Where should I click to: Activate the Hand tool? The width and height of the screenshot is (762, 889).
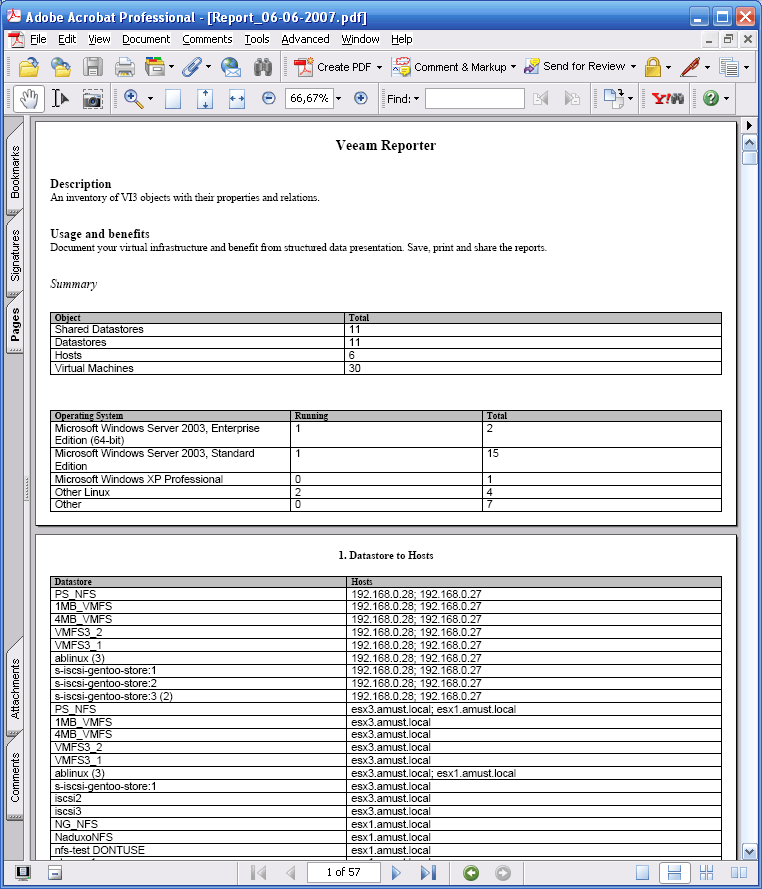coord(28,99)
